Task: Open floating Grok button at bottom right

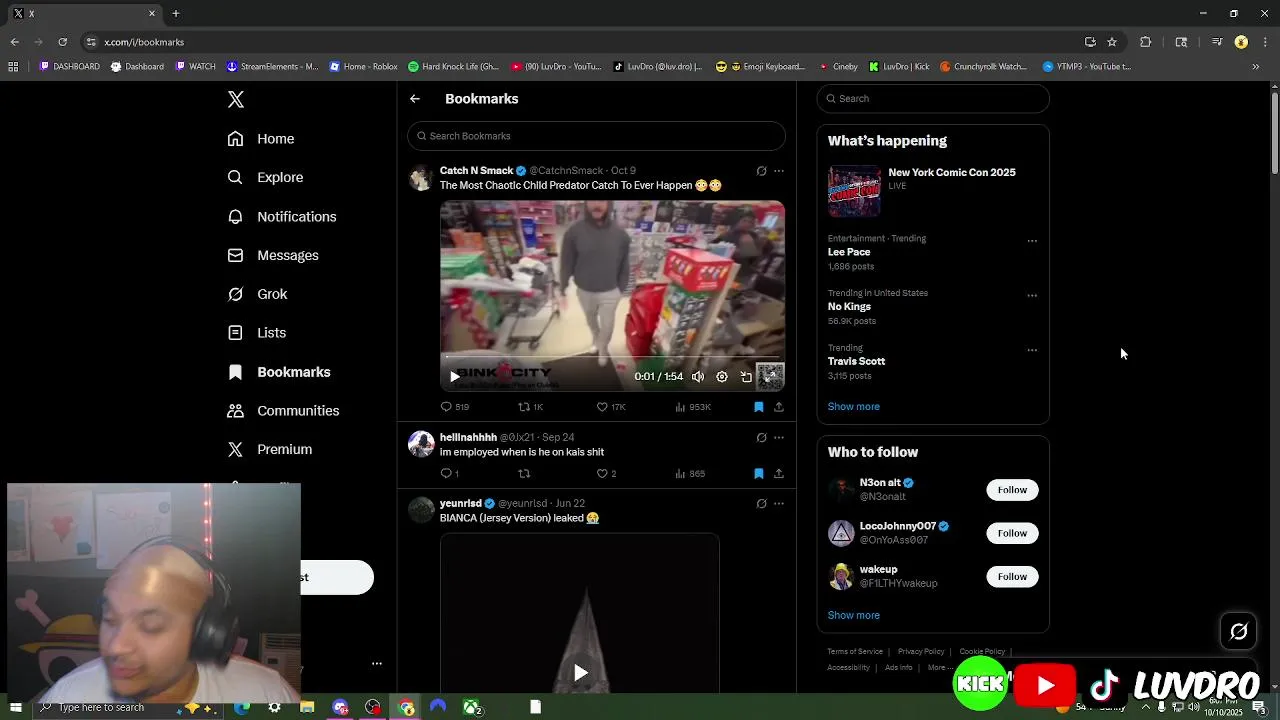Action: coord(1238,631)
